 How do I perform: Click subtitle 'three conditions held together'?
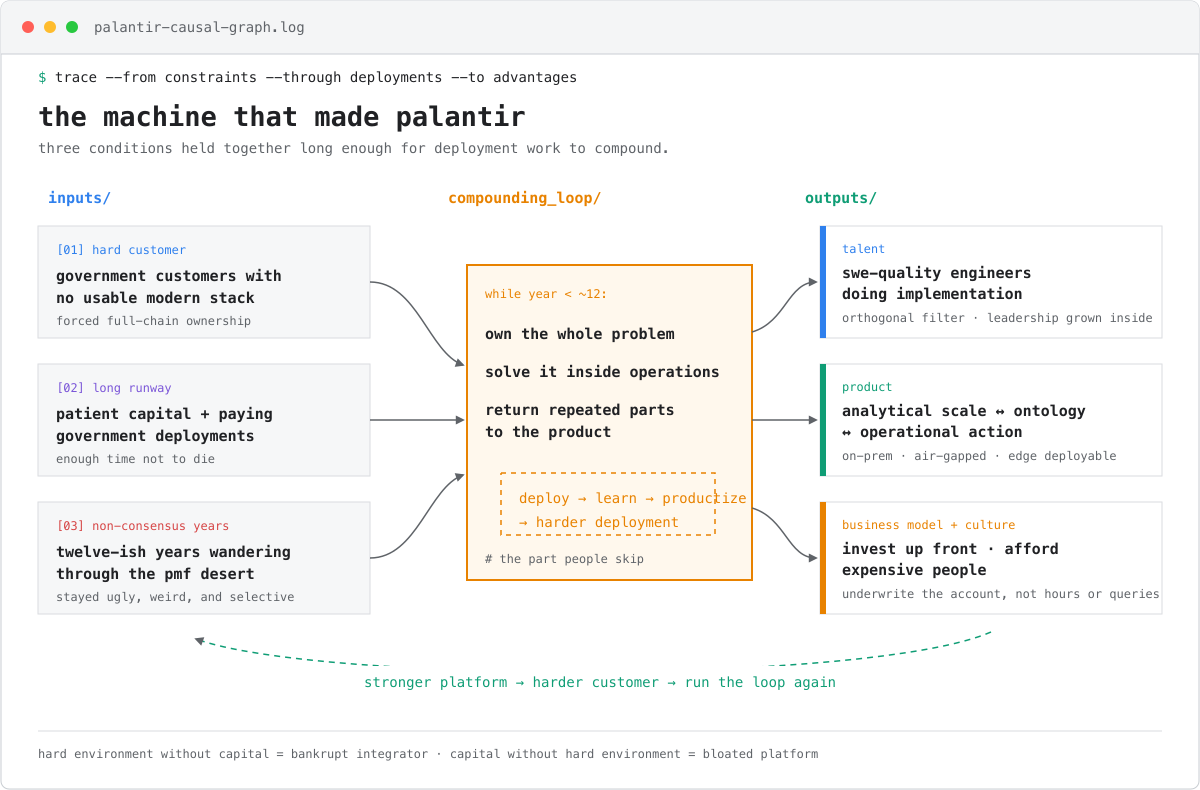coord(354,148)
